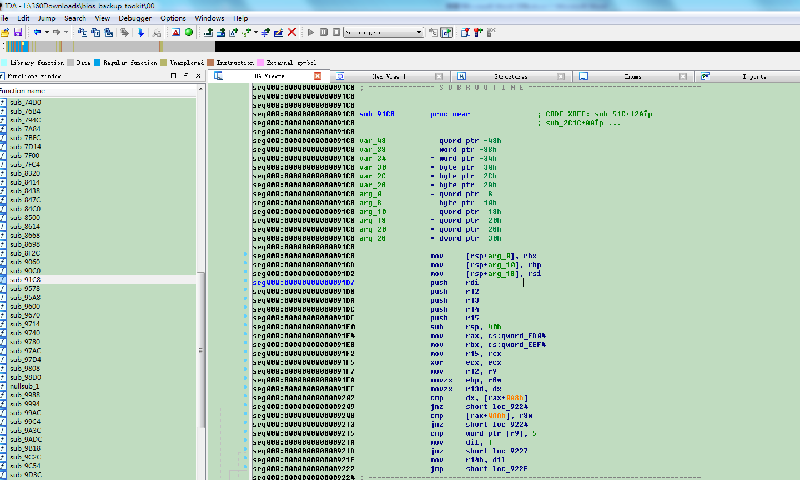This screenshot has height=480, width=800.
Task: Switch to the Enums tab
Action: (634, 76)
